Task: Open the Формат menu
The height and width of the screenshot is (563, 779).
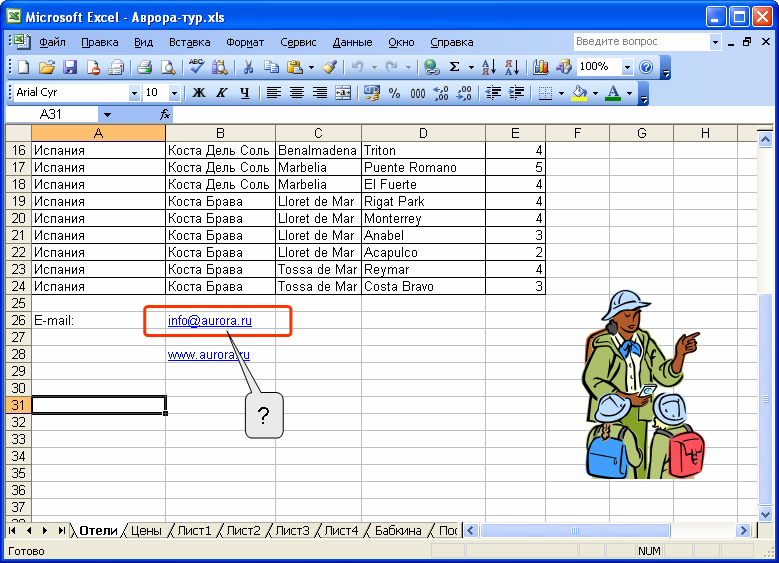Action: coord(245,42)
